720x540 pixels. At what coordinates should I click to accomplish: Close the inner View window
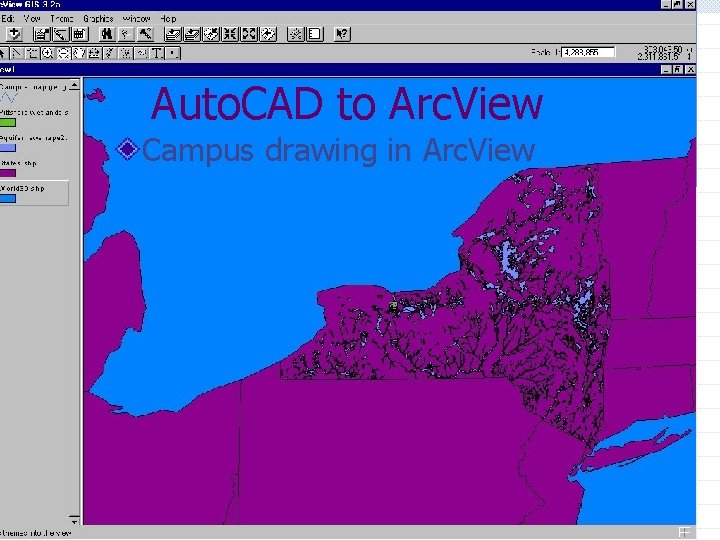coord(690,69)
